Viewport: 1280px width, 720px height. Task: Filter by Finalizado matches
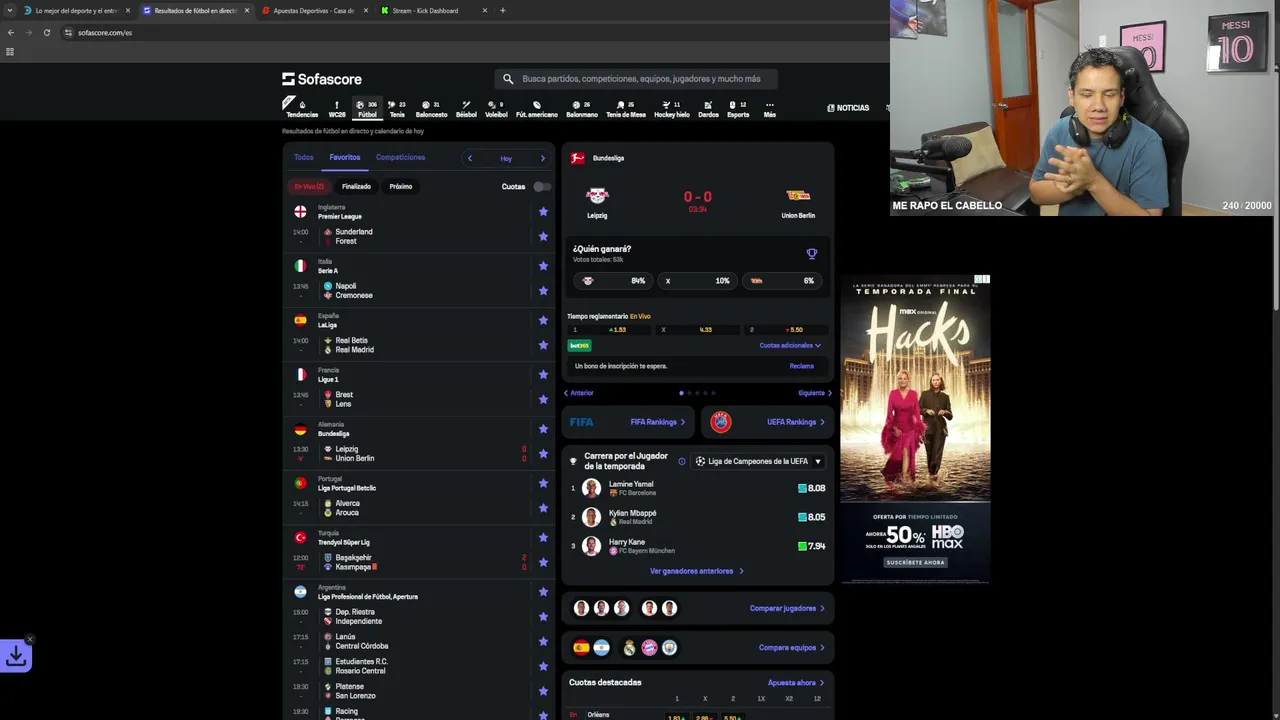[356, 186]
